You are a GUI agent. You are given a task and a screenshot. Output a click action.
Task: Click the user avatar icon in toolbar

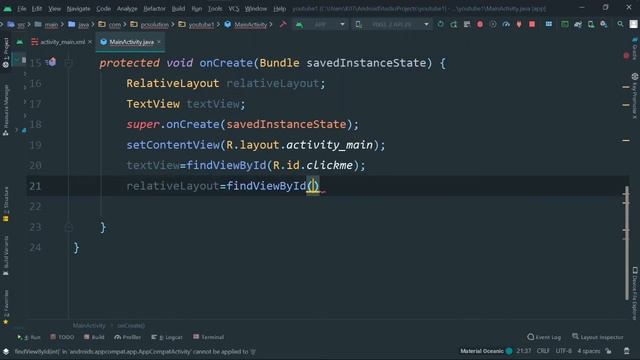point(633,24)
